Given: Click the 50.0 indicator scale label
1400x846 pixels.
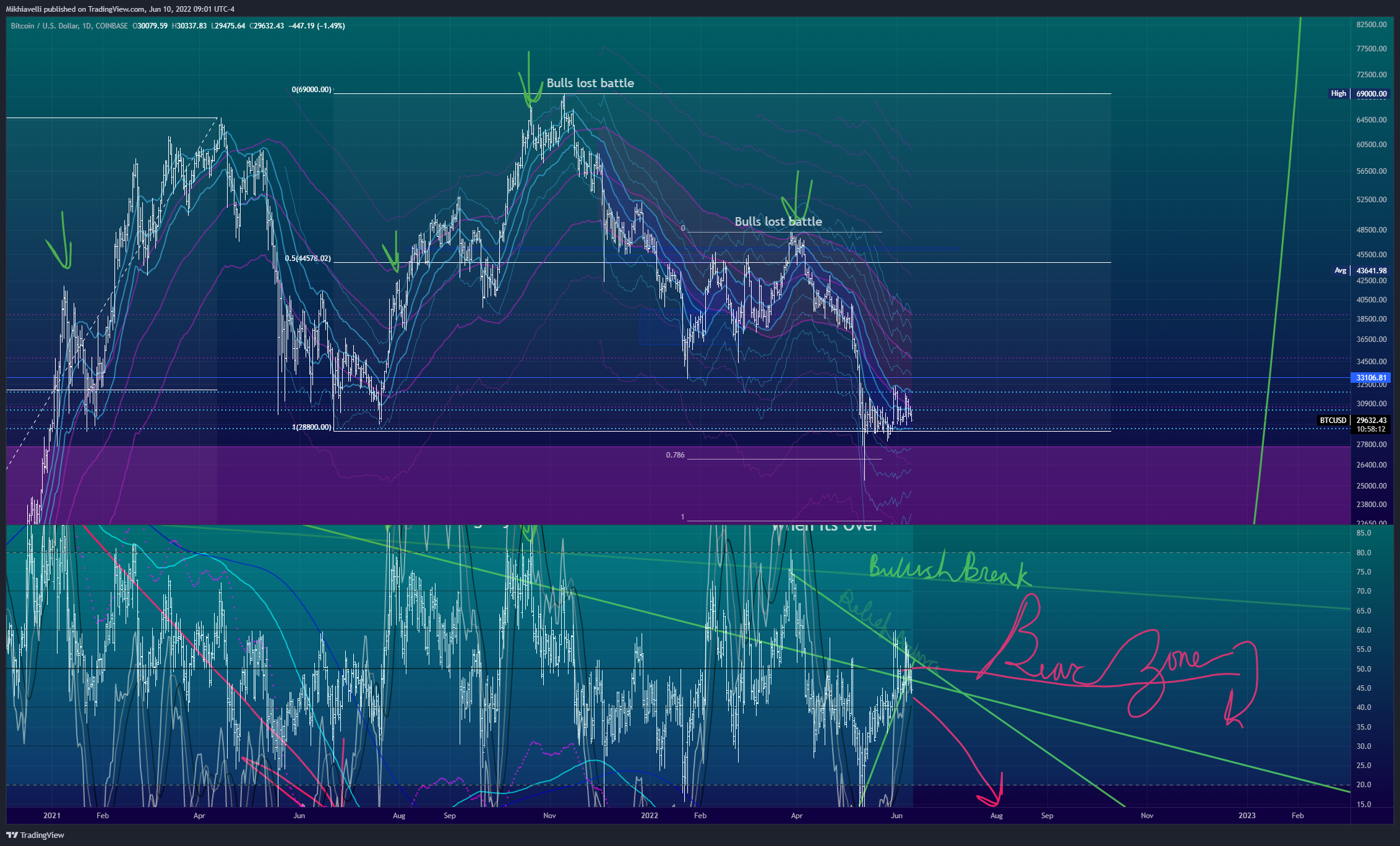Looking at the screenshot, I should pos(1363,669).
